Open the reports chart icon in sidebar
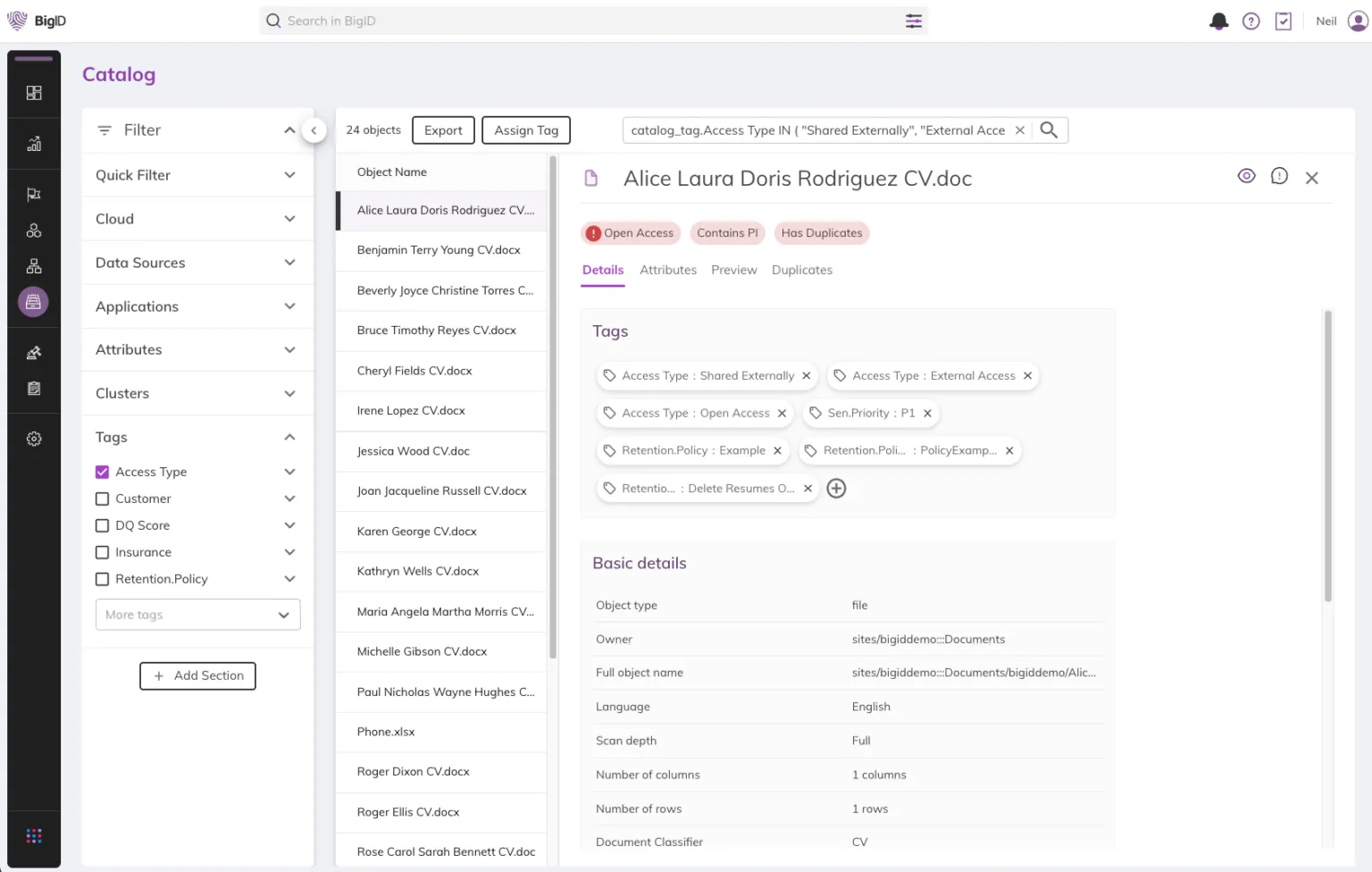Screen dimensions: 1372x872 coord(34,144)
